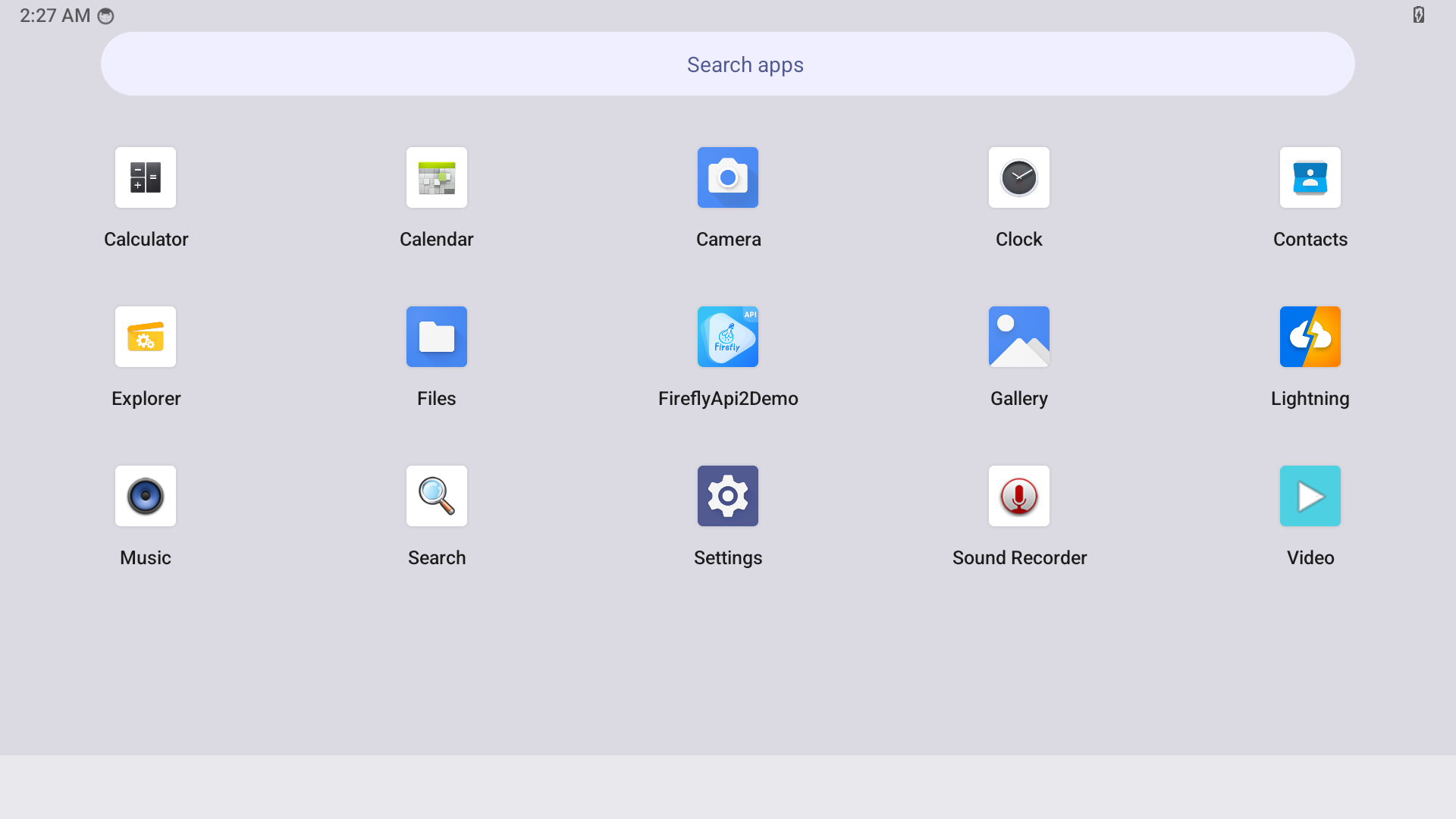Launch the Explorer app

[146, 337]
